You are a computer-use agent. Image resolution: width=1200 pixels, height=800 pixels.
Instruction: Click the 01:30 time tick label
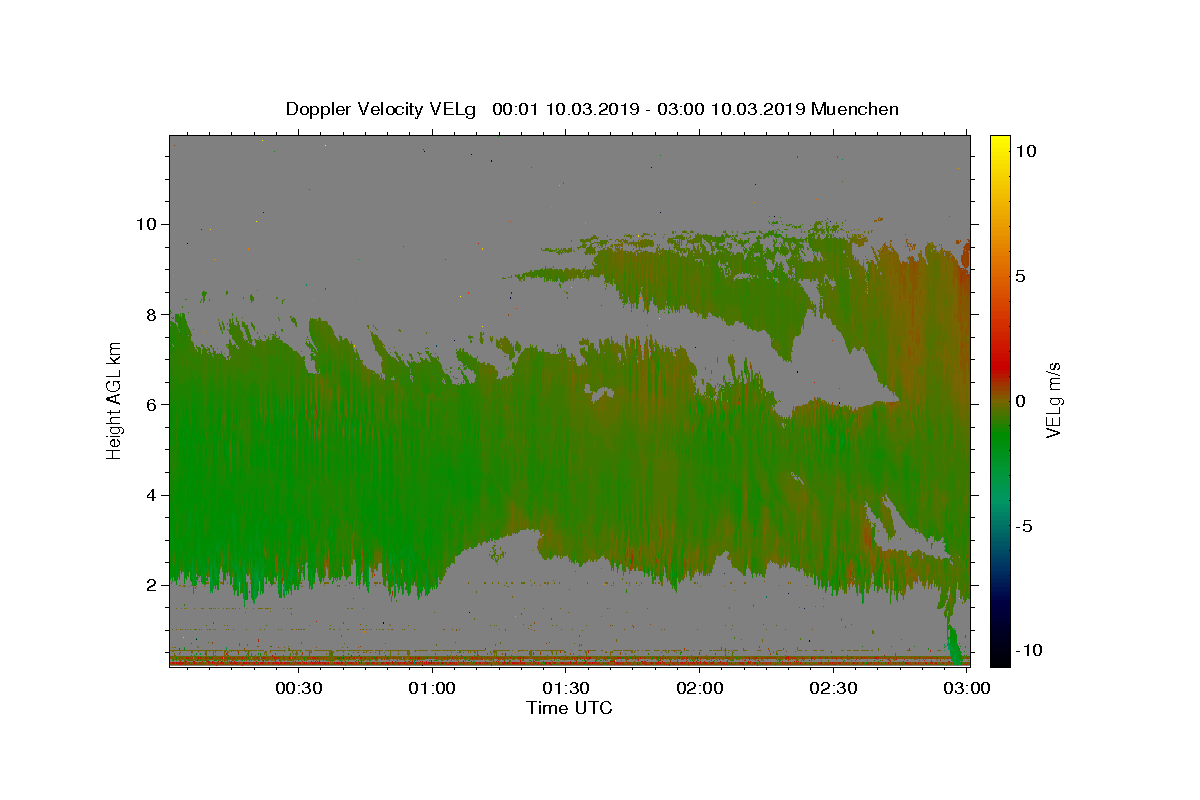[566, 689]
